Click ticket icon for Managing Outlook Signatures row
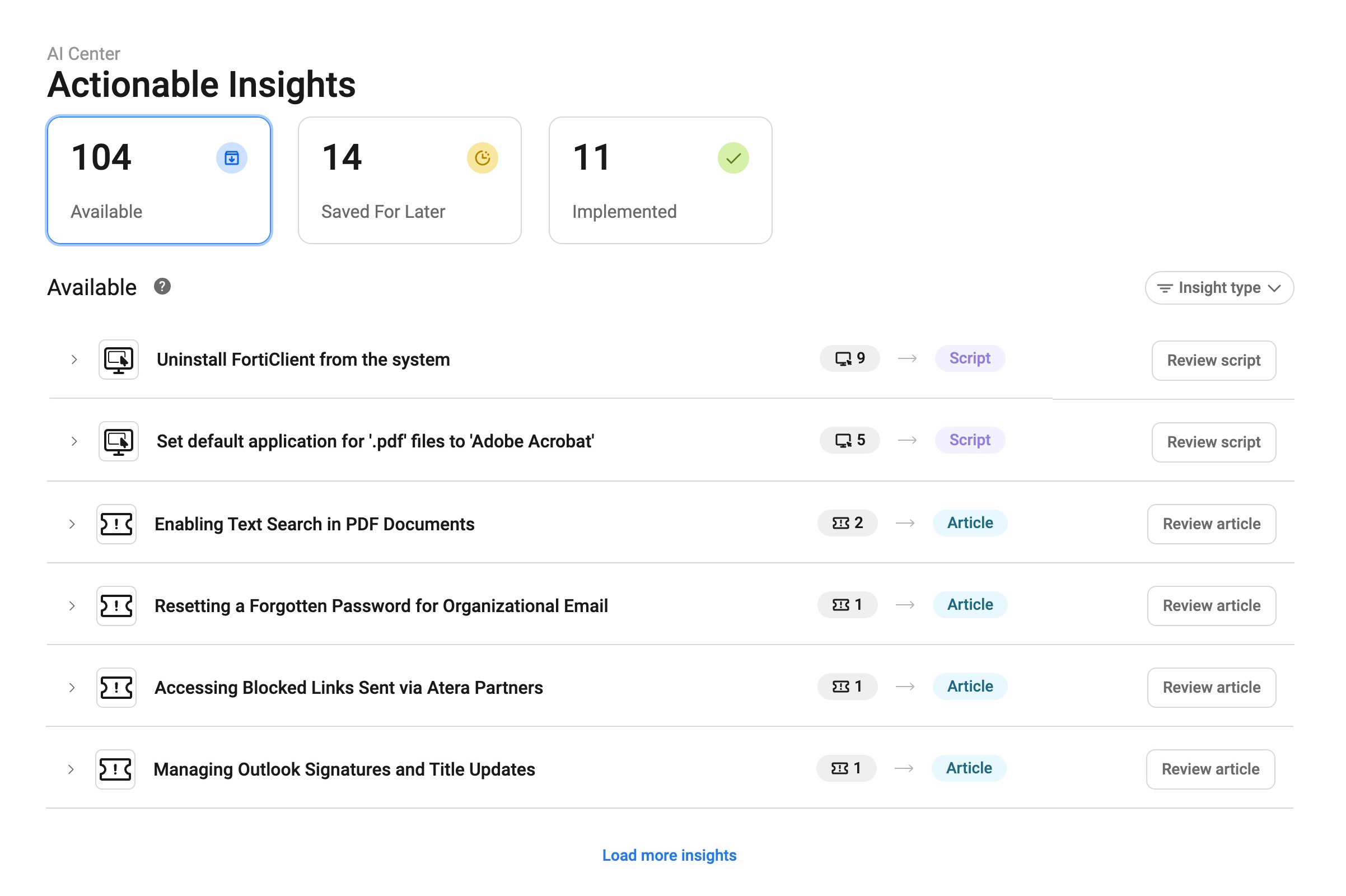This screenshot has width=1346, height=896. [x=115, y=769]
